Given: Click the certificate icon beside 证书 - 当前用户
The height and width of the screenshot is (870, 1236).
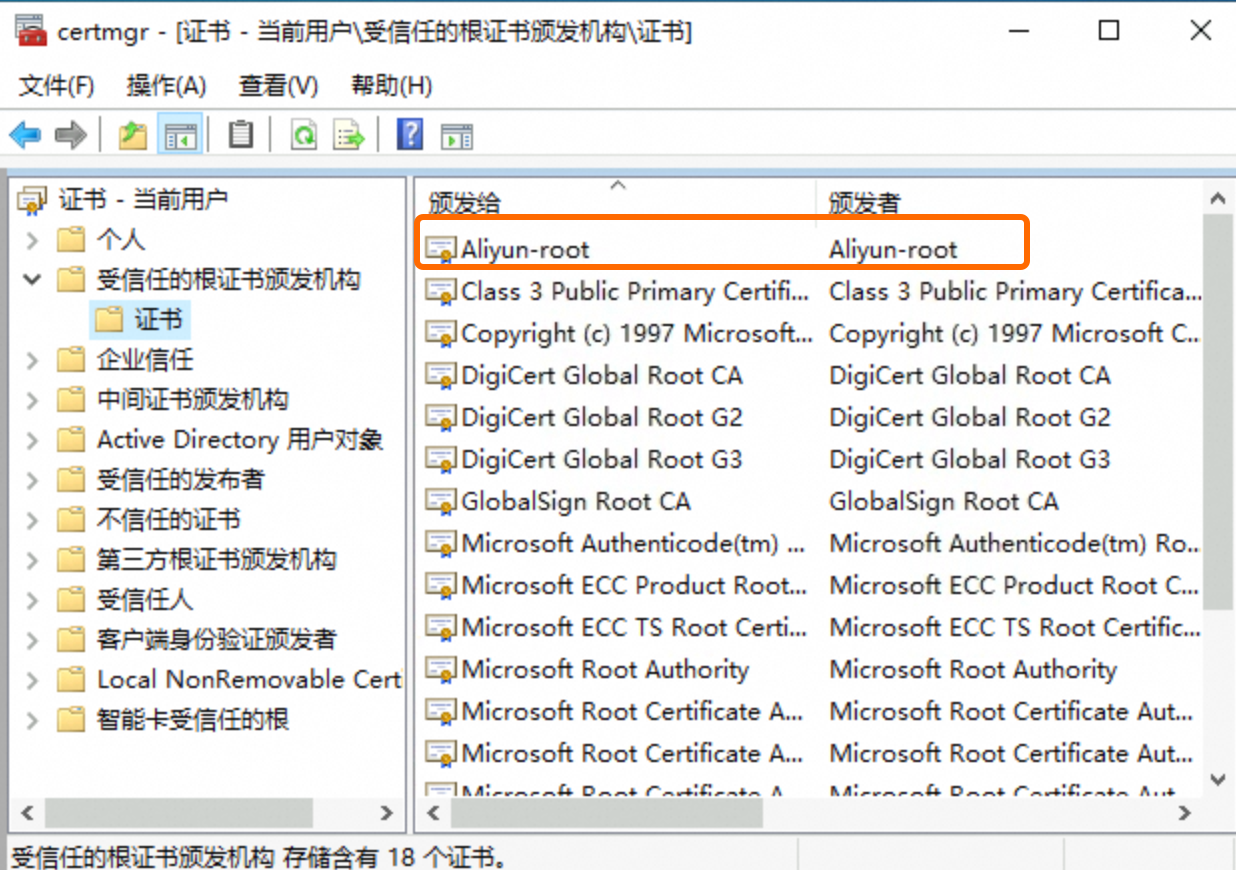Looking at the screenshot, I should pos(33,200).
